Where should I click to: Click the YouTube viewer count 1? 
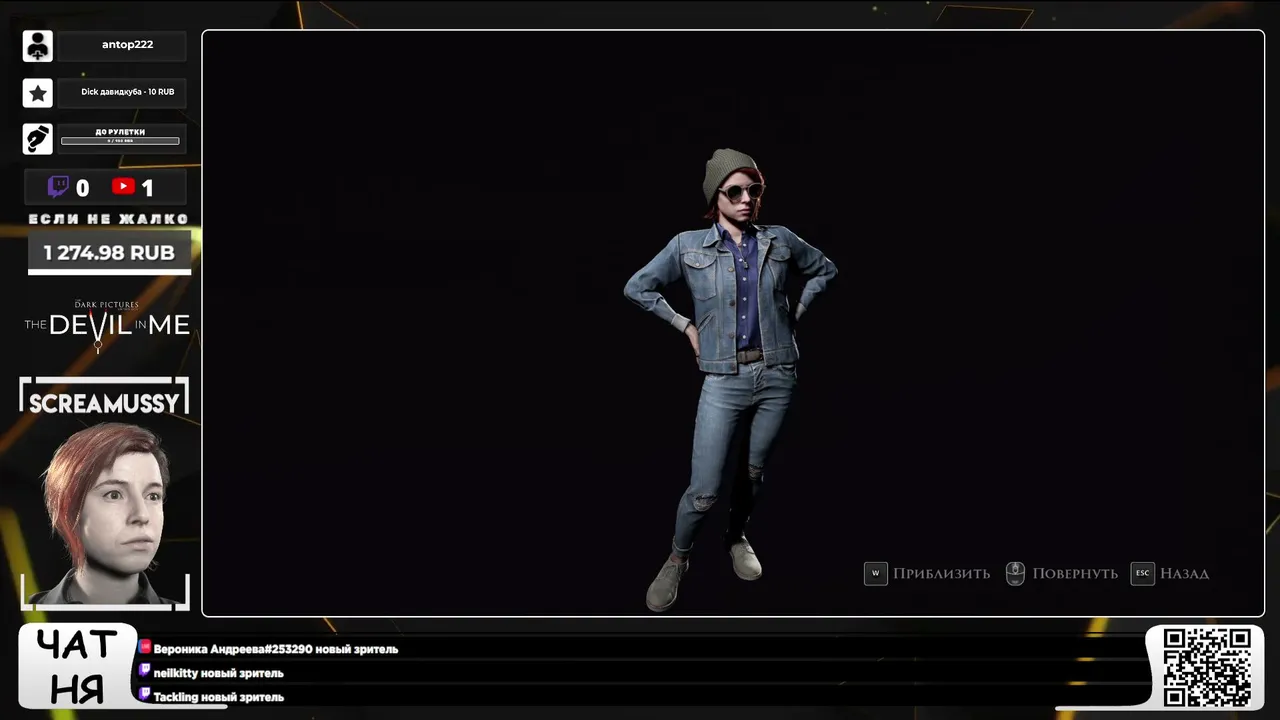point(147,188)
